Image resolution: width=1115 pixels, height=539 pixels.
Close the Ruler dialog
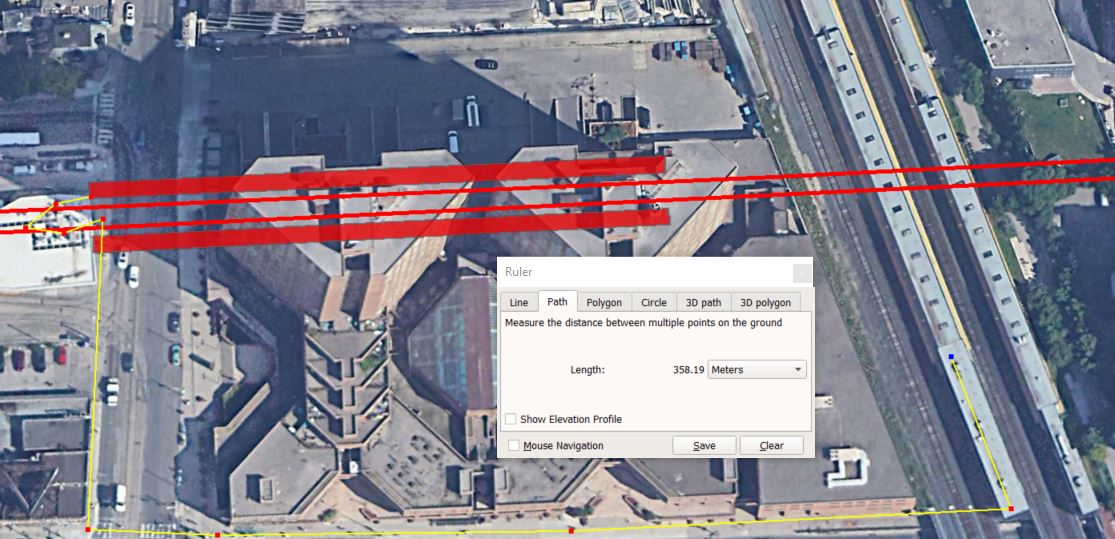801,272
